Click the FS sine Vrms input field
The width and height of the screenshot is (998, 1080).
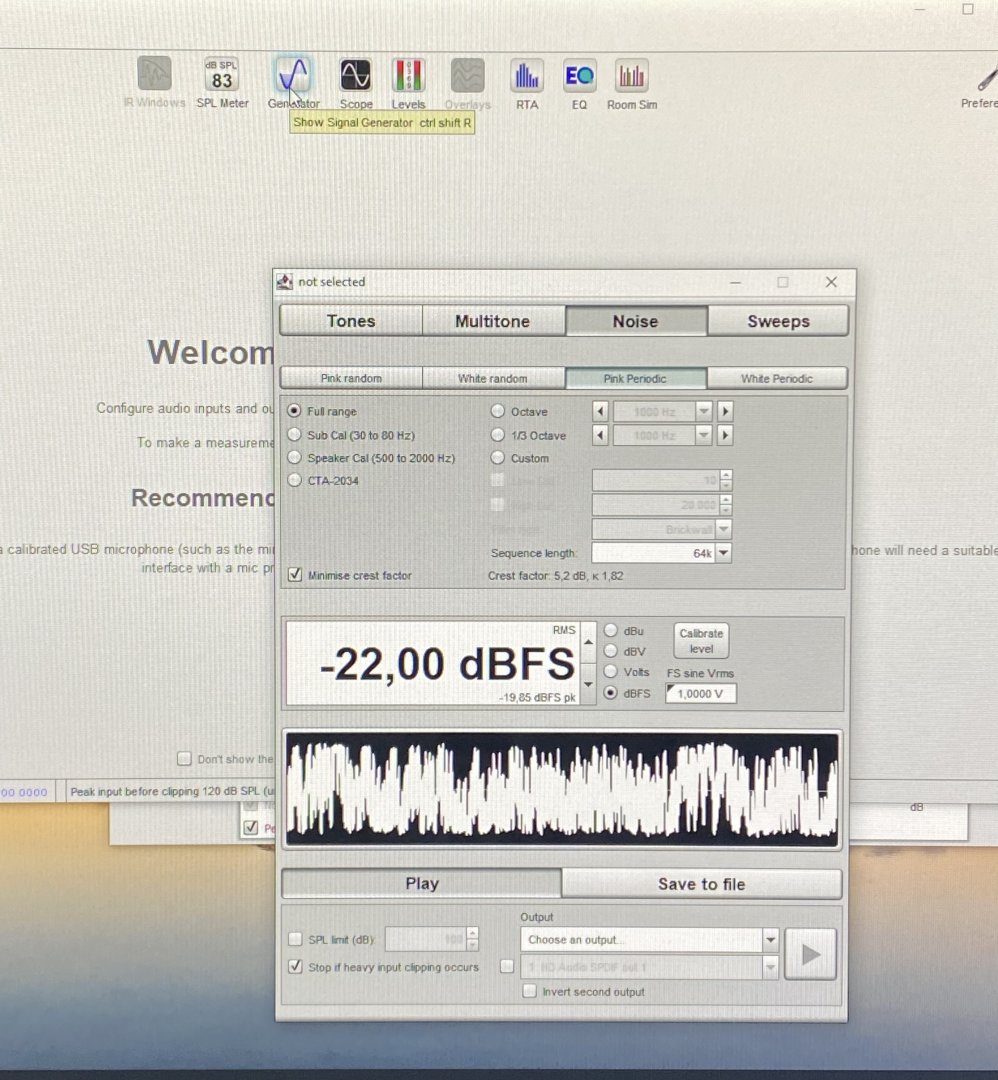click(x=701, y=693)
